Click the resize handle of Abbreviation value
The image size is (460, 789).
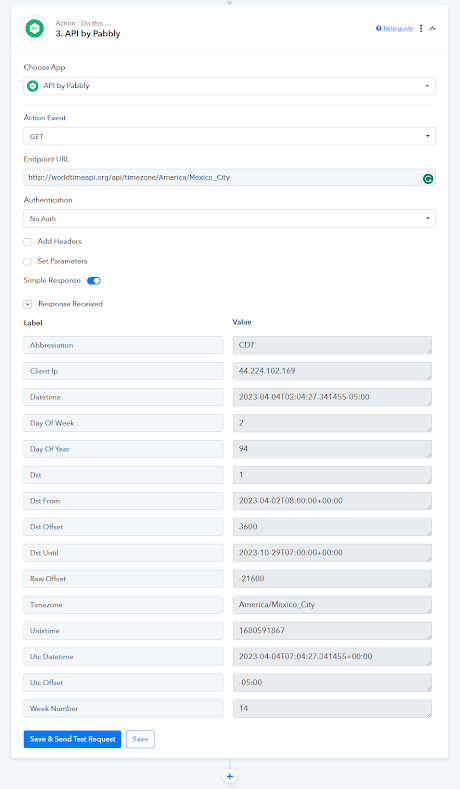428,351
